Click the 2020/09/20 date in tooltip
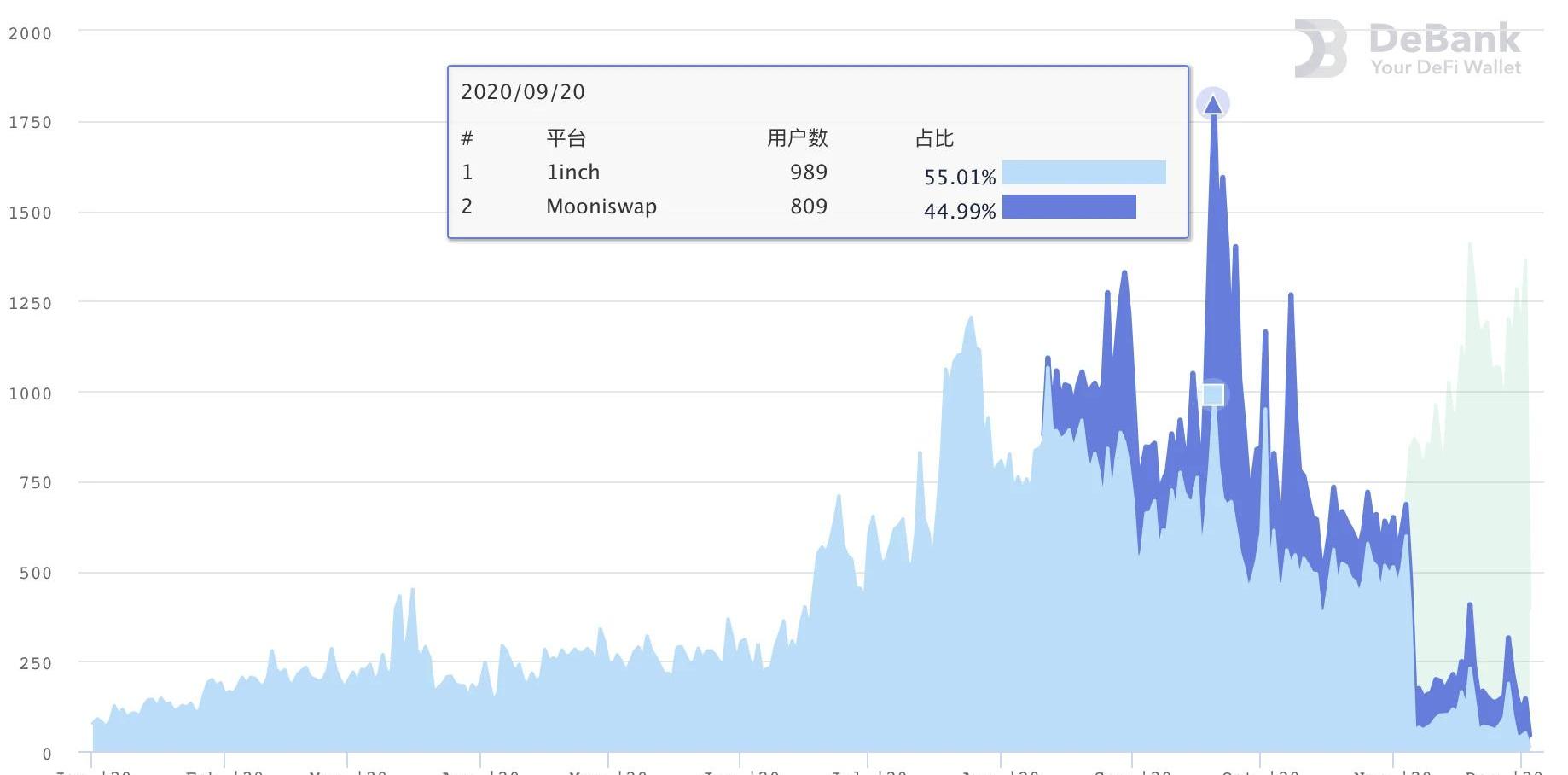Screen dimensions: 1568x775 tap(523, 92)
